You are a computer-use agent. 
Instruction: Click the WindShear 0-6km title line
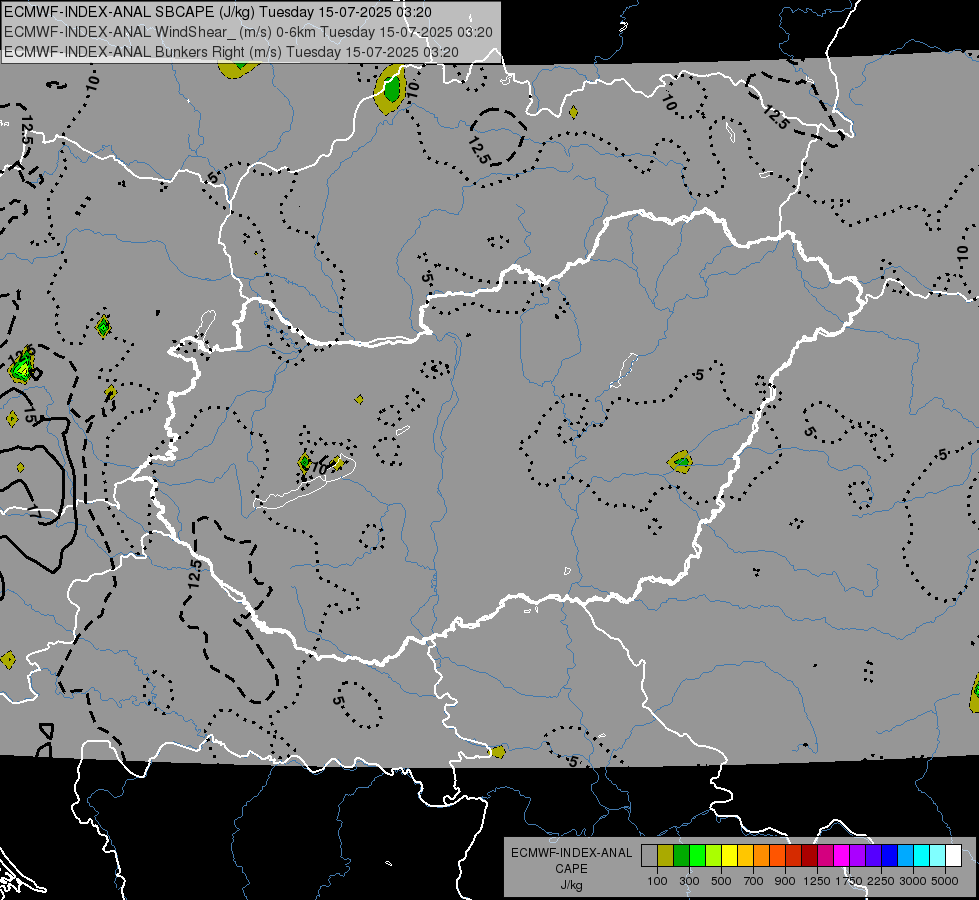248,32
